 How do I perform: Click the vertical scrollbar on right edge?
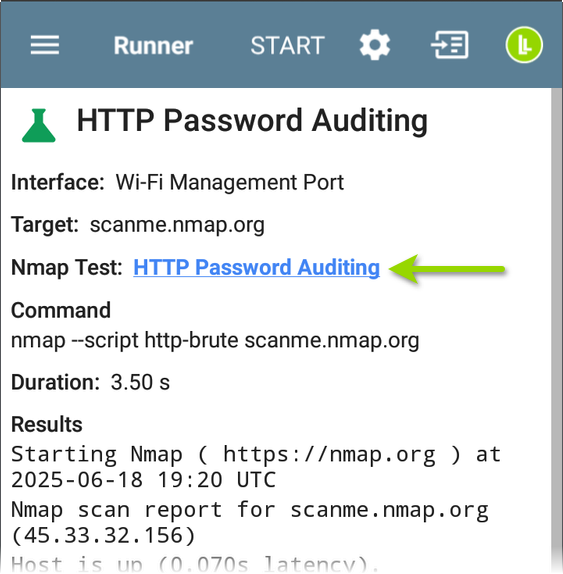557,329
